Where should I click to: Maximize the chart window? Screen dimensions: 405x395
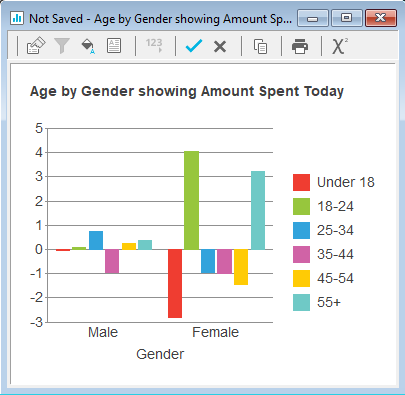pyautogui.click(x=347, y=18)
